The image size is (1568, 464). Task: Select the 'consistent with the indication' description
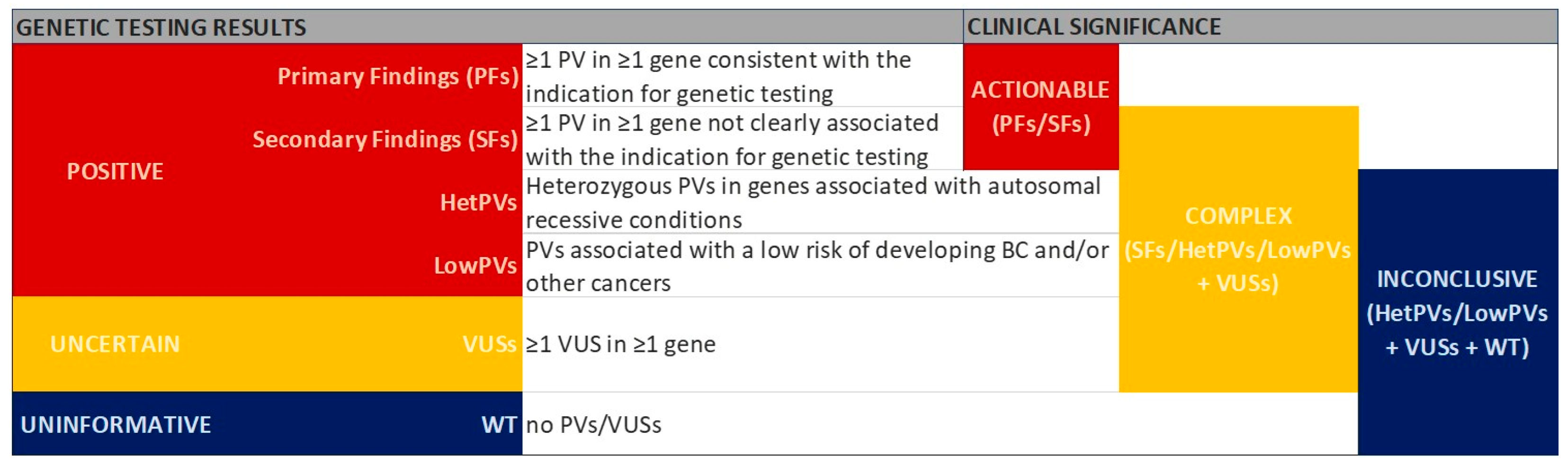coord(718,77)
